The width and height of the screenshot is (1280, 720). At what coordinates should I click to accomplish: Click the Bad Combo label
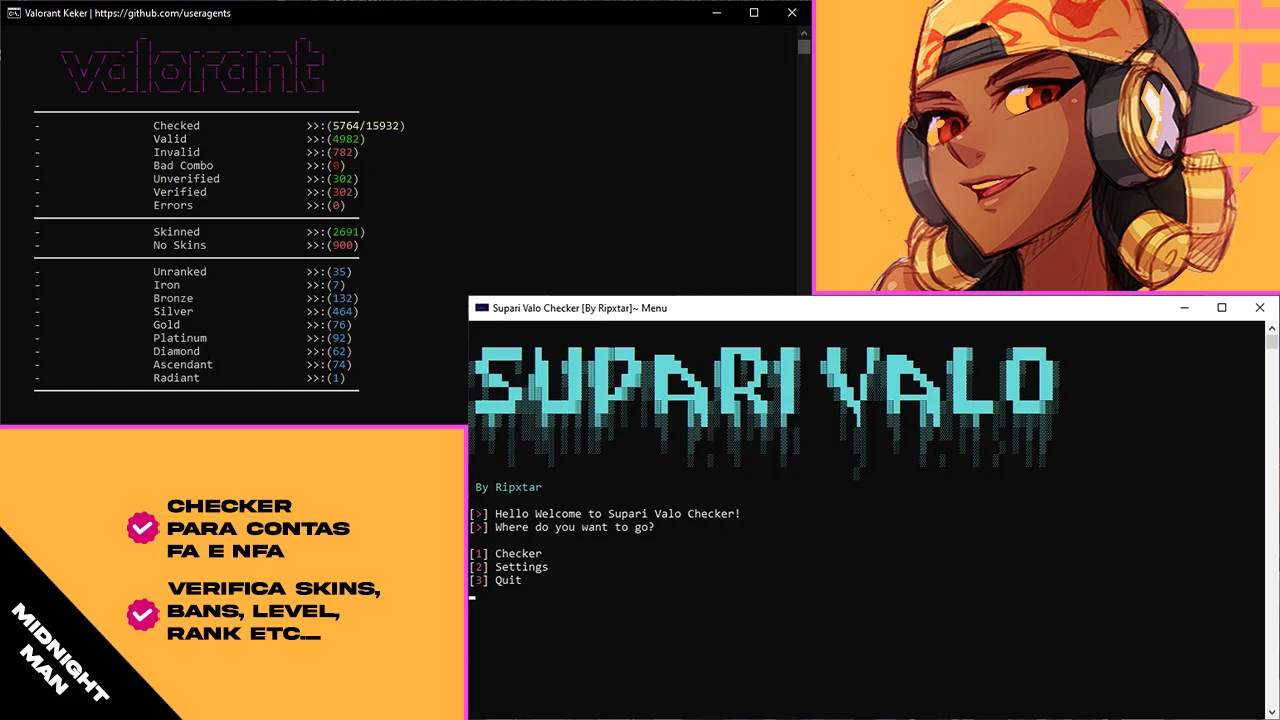click(183, 166)
